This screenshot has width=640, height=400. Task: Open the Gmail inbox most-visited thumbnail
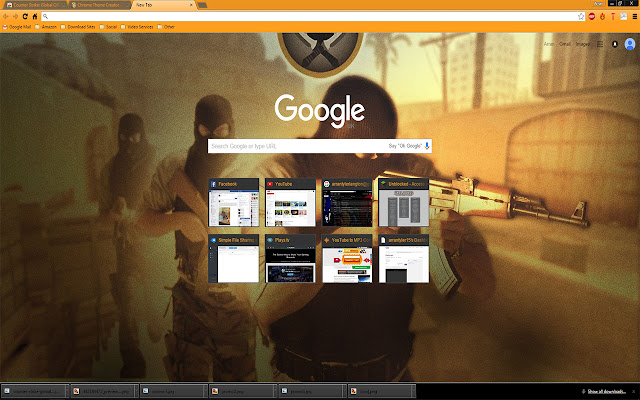coord(347,202)
